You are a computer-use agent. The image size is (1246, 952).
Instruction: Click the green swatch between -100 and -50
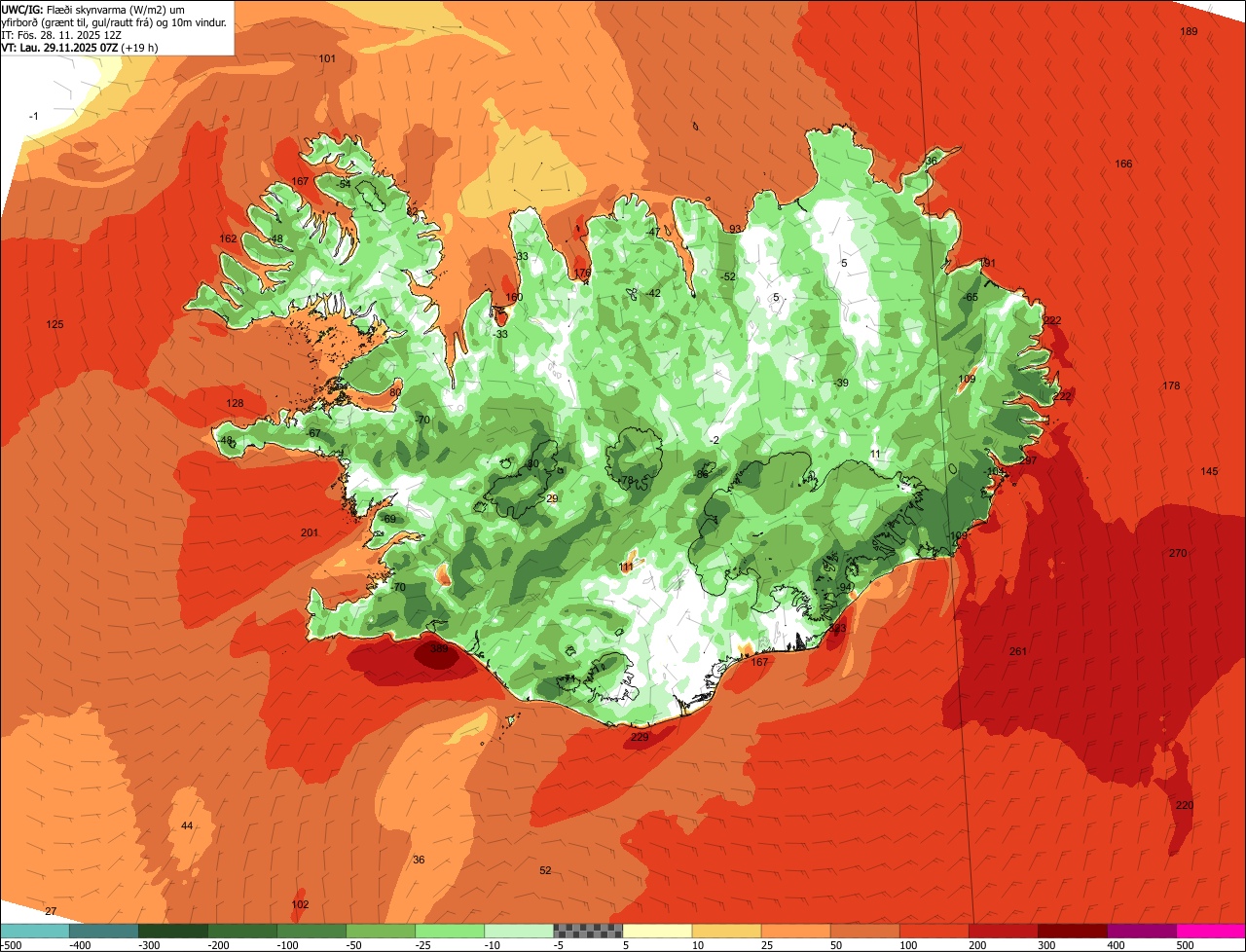[x=312, y=931]
